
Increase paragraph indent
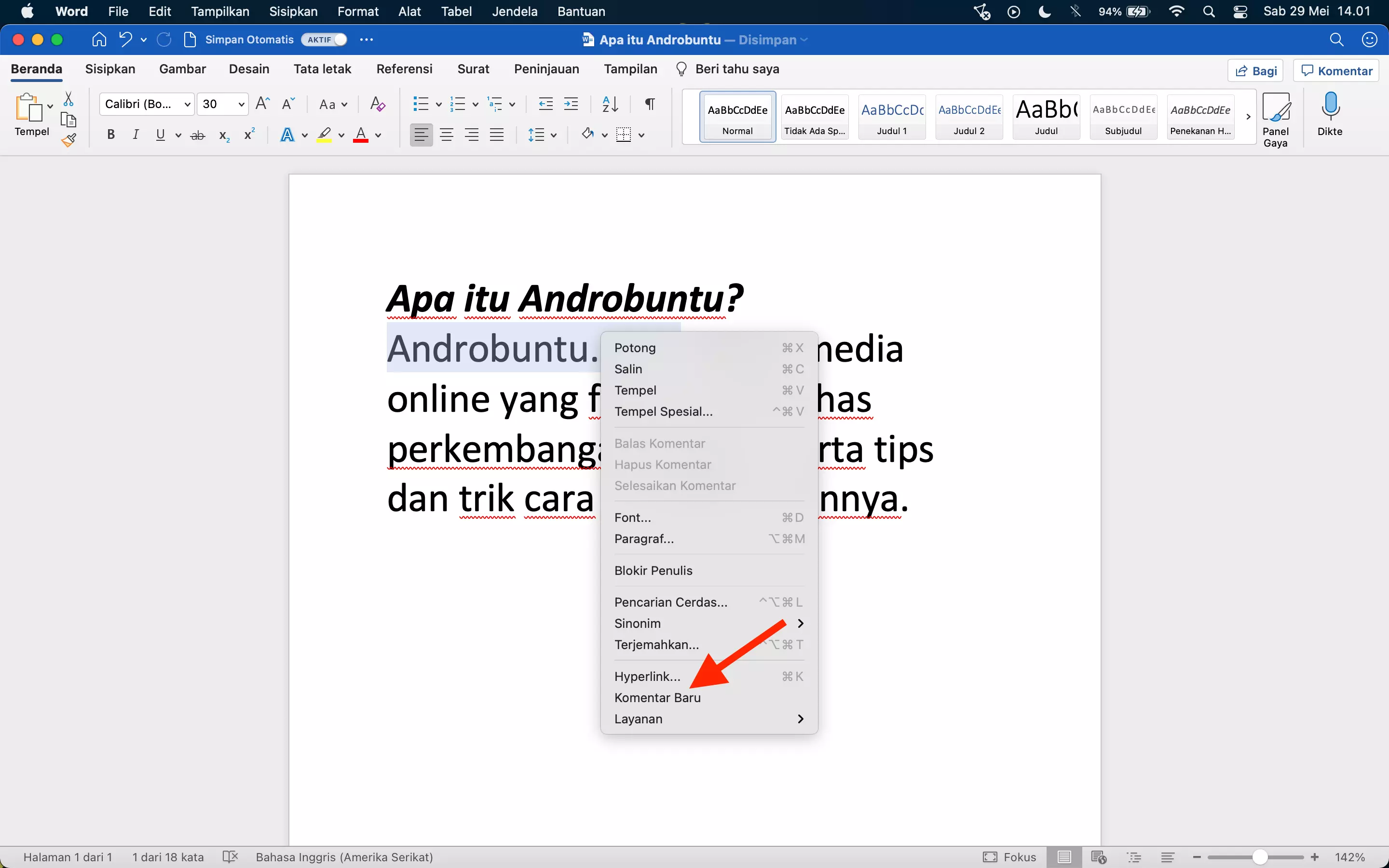(x=571, y=104)
